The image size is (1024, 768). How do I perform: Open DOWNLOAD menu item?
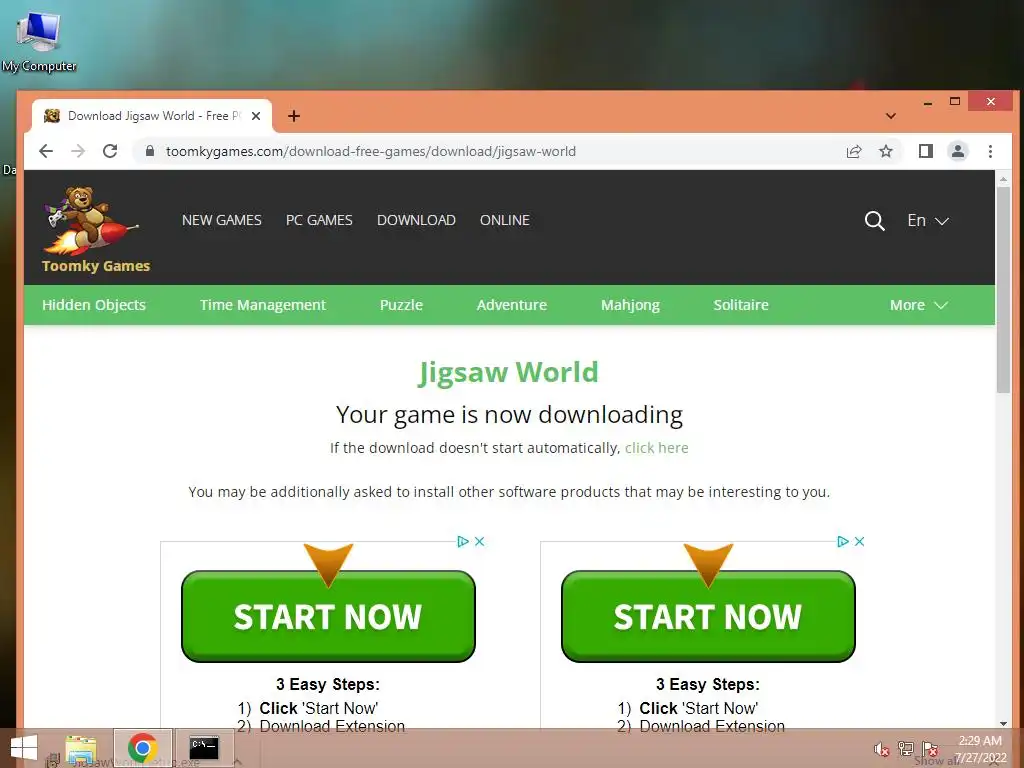[x=416, y=220]
